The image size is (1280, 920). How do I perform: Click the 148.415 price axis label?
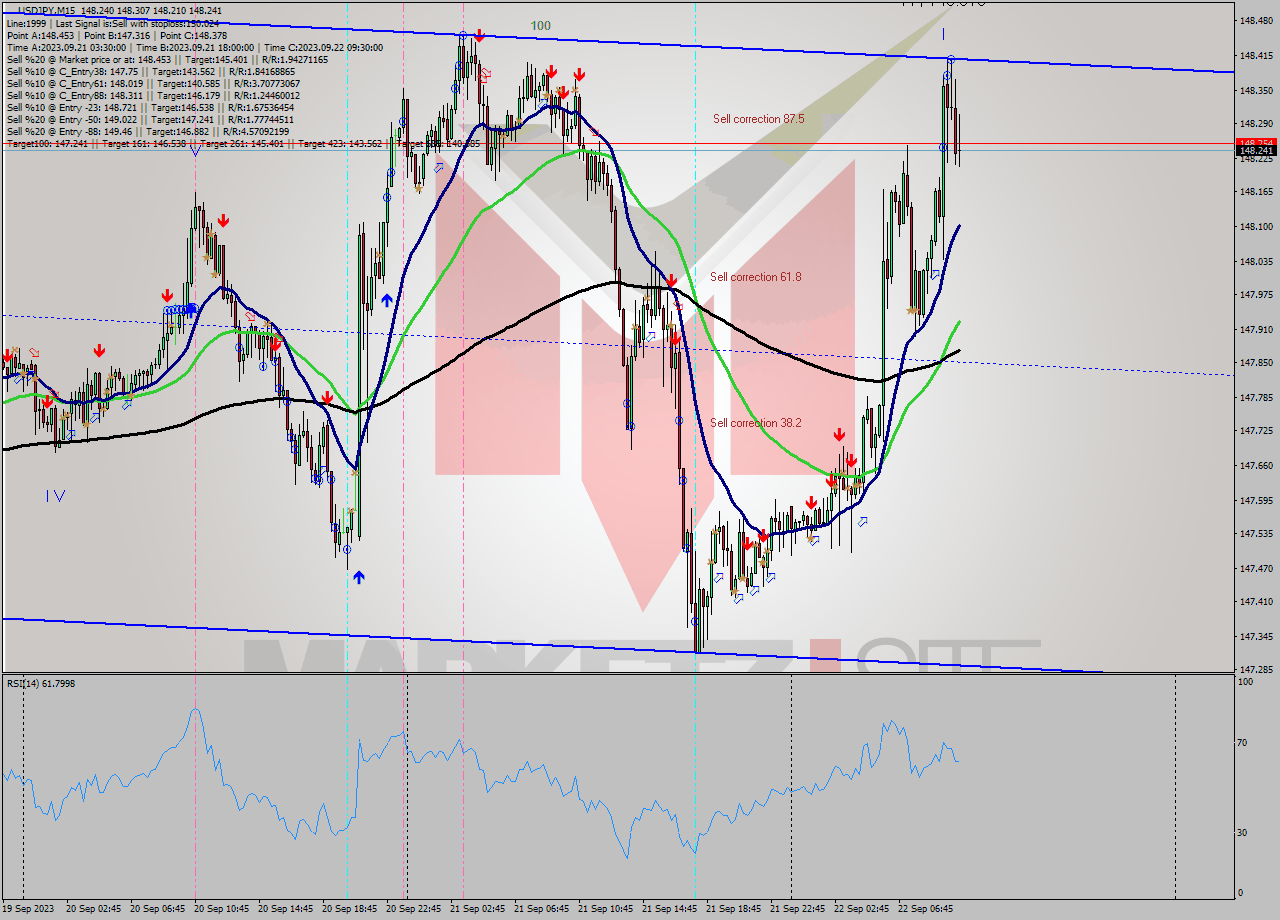pyautogui.click(x=1256, y=56)
